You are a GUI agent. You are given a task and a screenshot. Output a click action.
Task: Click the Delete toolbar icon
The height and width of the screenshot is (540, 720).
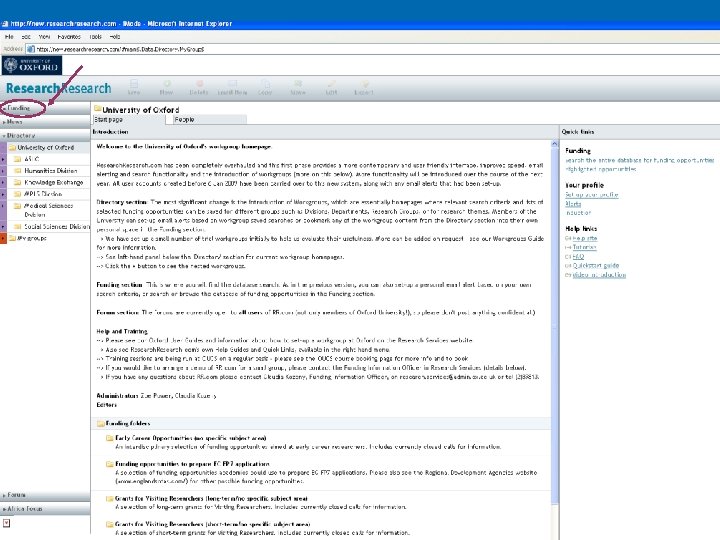click(x=199, y=87)
